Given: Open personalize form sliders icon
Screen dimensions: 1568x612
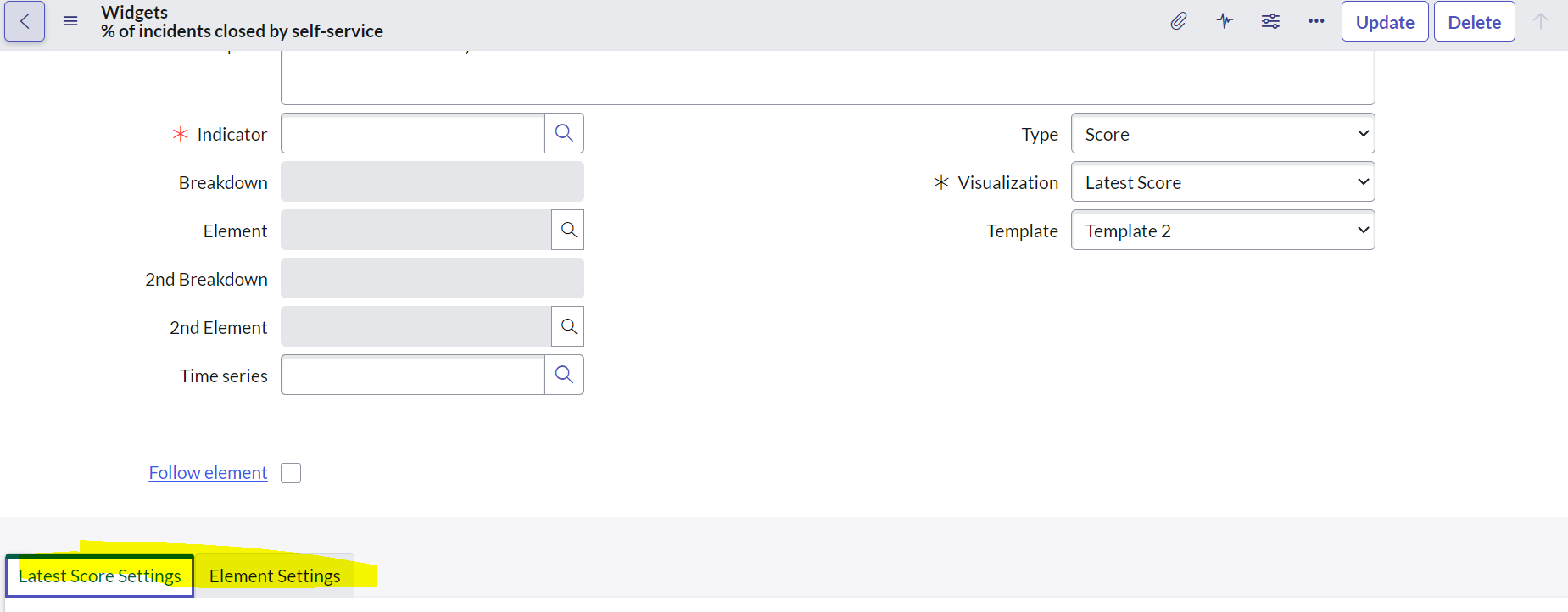Looking at the screenshot, I should 1270,21.
